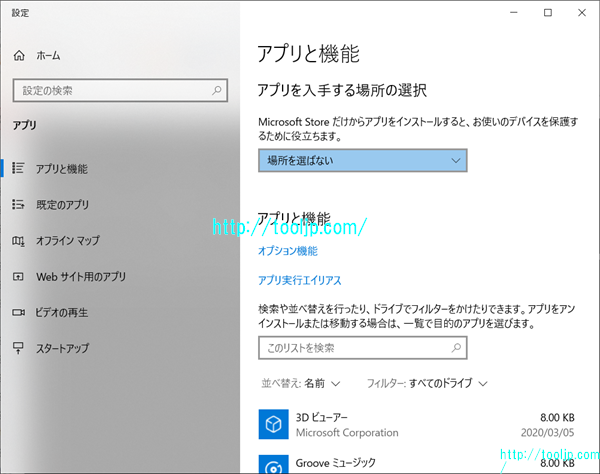600x474 pixels.
Task: Focus the 設定の検索 search field
Action: tap(120, 90)
